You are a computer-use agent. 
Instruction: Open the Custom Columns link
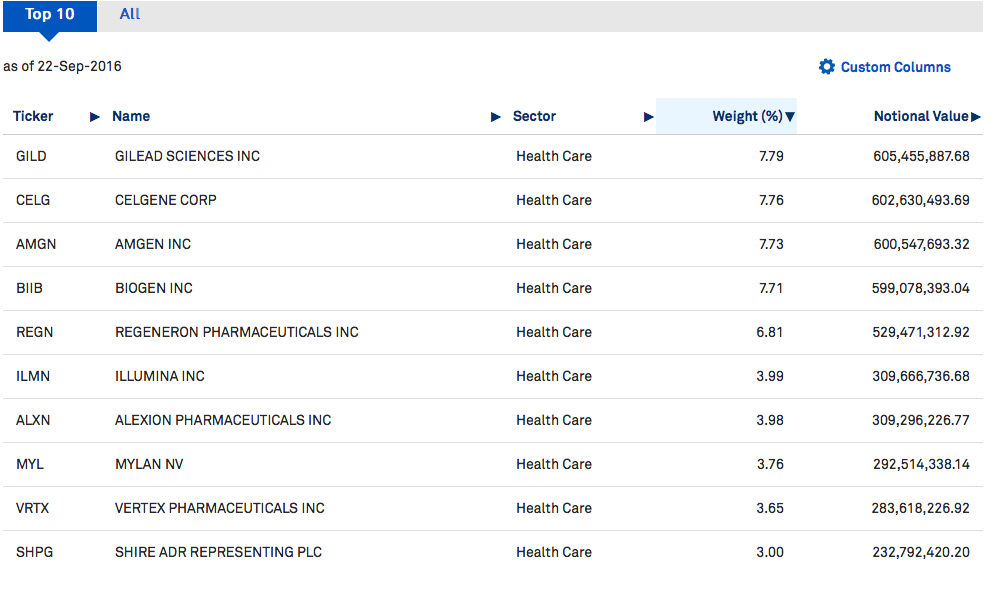tap(895, 67)
